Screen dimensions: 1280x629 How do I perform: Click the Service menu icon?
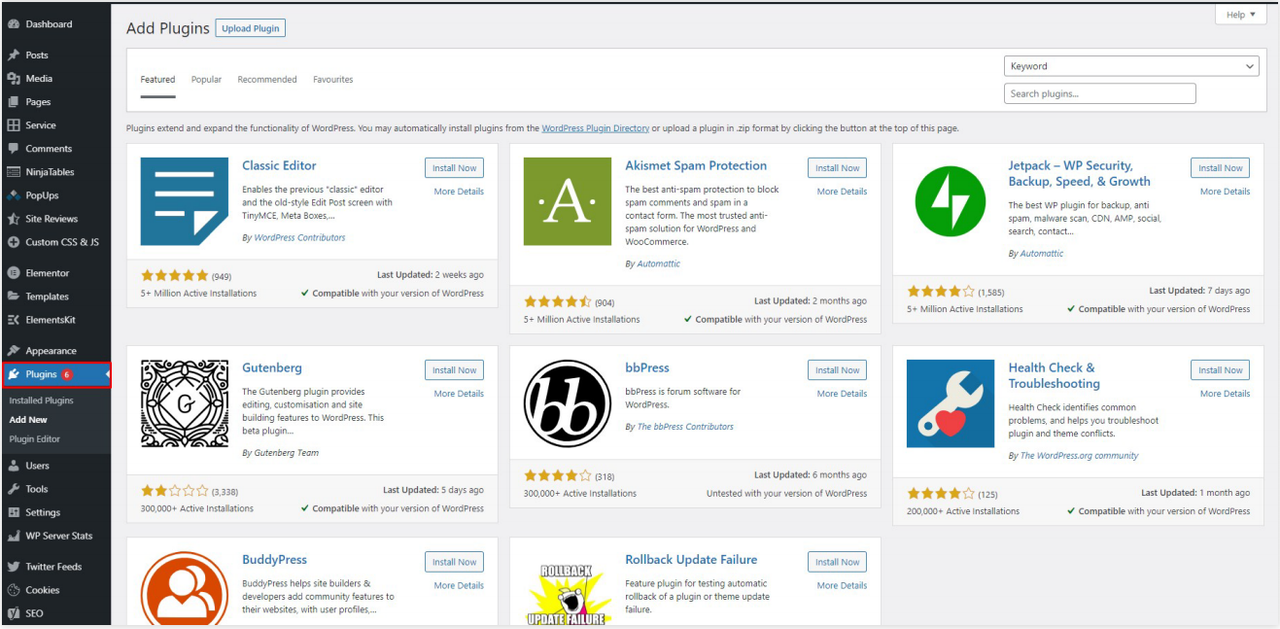click(13, 125)
